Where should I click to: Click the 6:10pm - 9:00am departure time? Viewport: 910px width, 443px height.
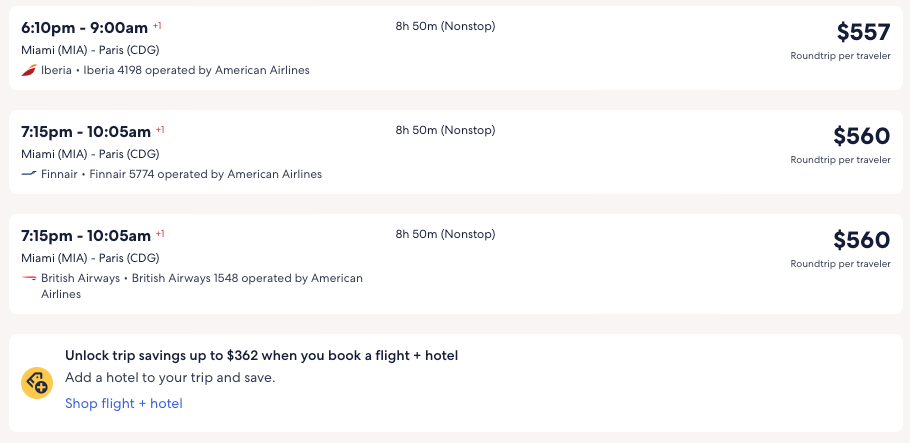(84, 27)
